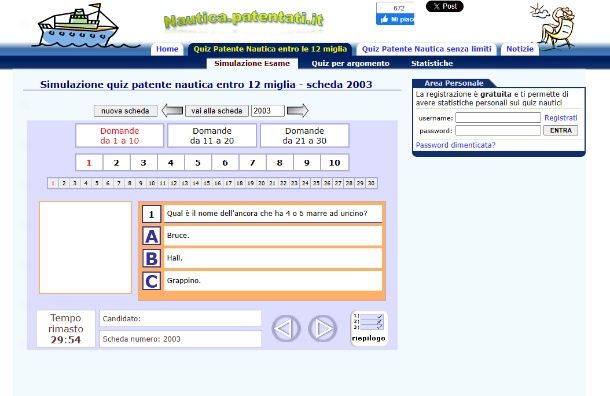Jump to question 2 in large number row

click(x=116, y=163)
